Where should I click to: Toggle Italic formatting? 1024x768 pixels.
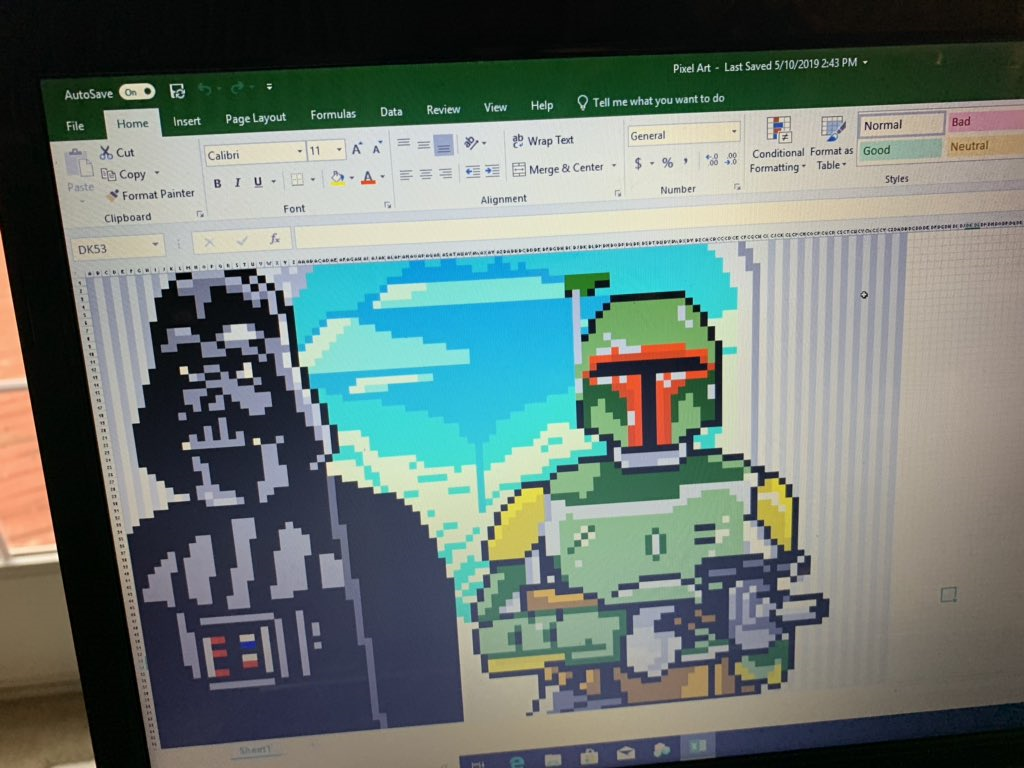click(x=237, y=182)
